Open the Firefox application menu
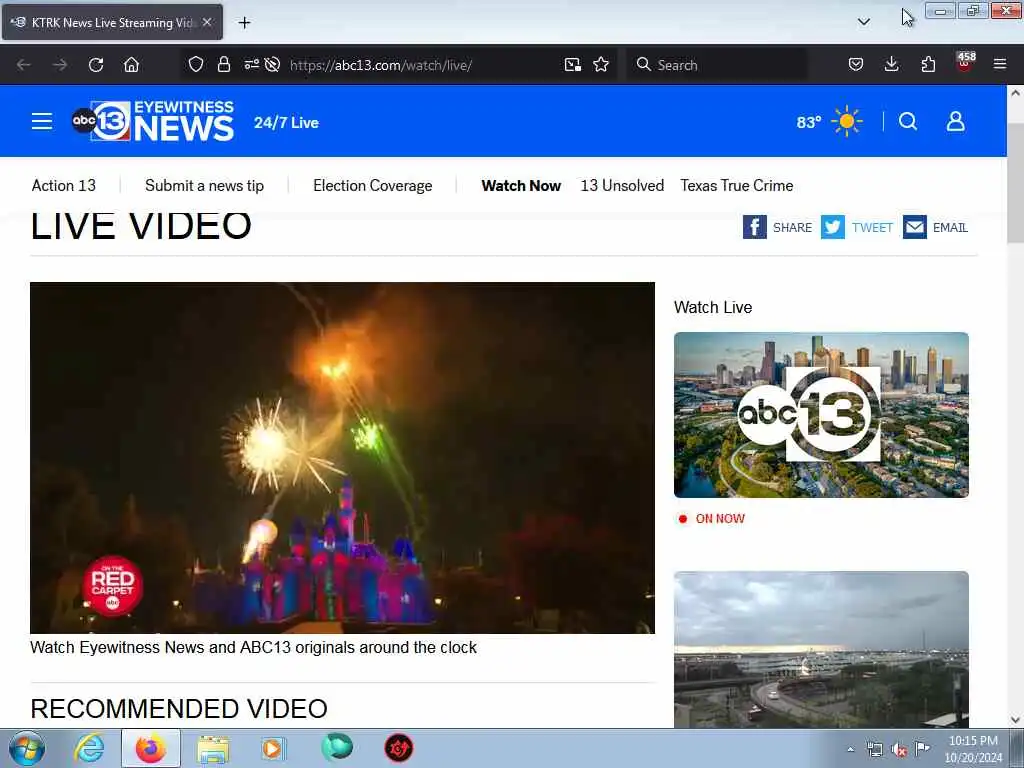The height and width of the screenshot is (768, 1024). pyautogui.click(x=1000, y=65)
